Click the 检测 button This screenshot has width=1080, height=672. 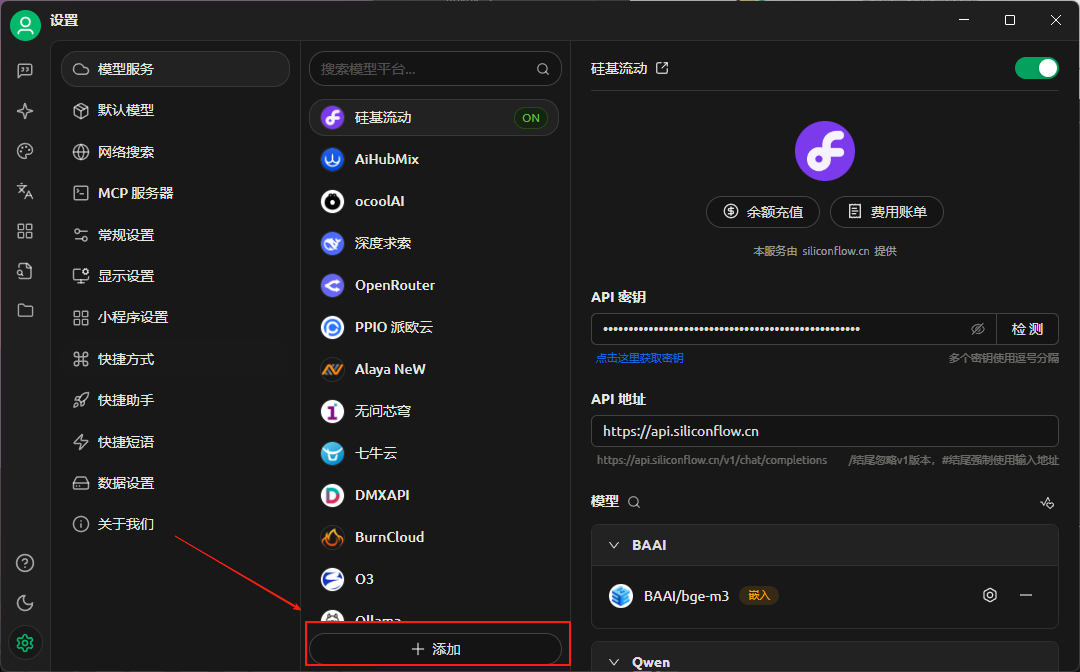click(x=1027, y=329)
